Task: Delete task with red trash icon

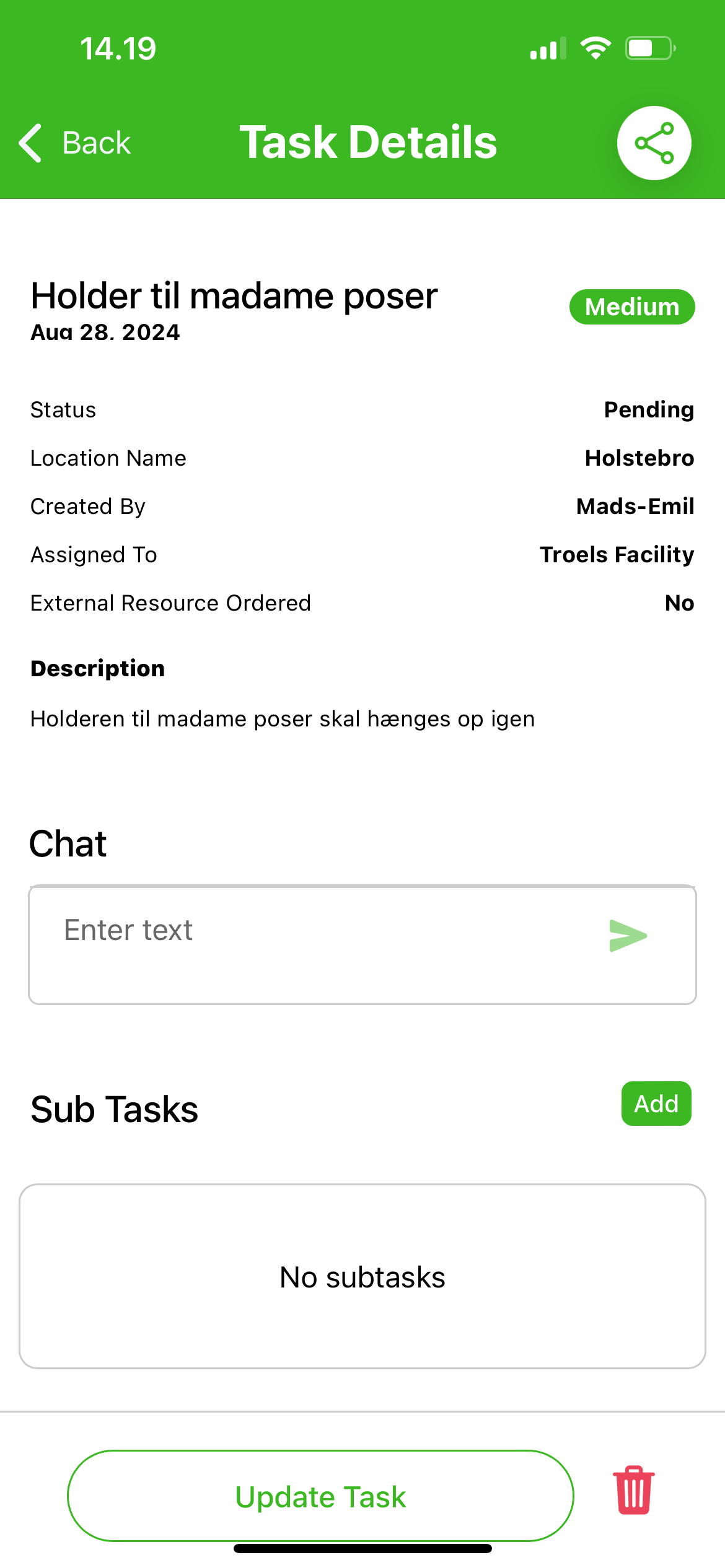Action: point(633,1491)
